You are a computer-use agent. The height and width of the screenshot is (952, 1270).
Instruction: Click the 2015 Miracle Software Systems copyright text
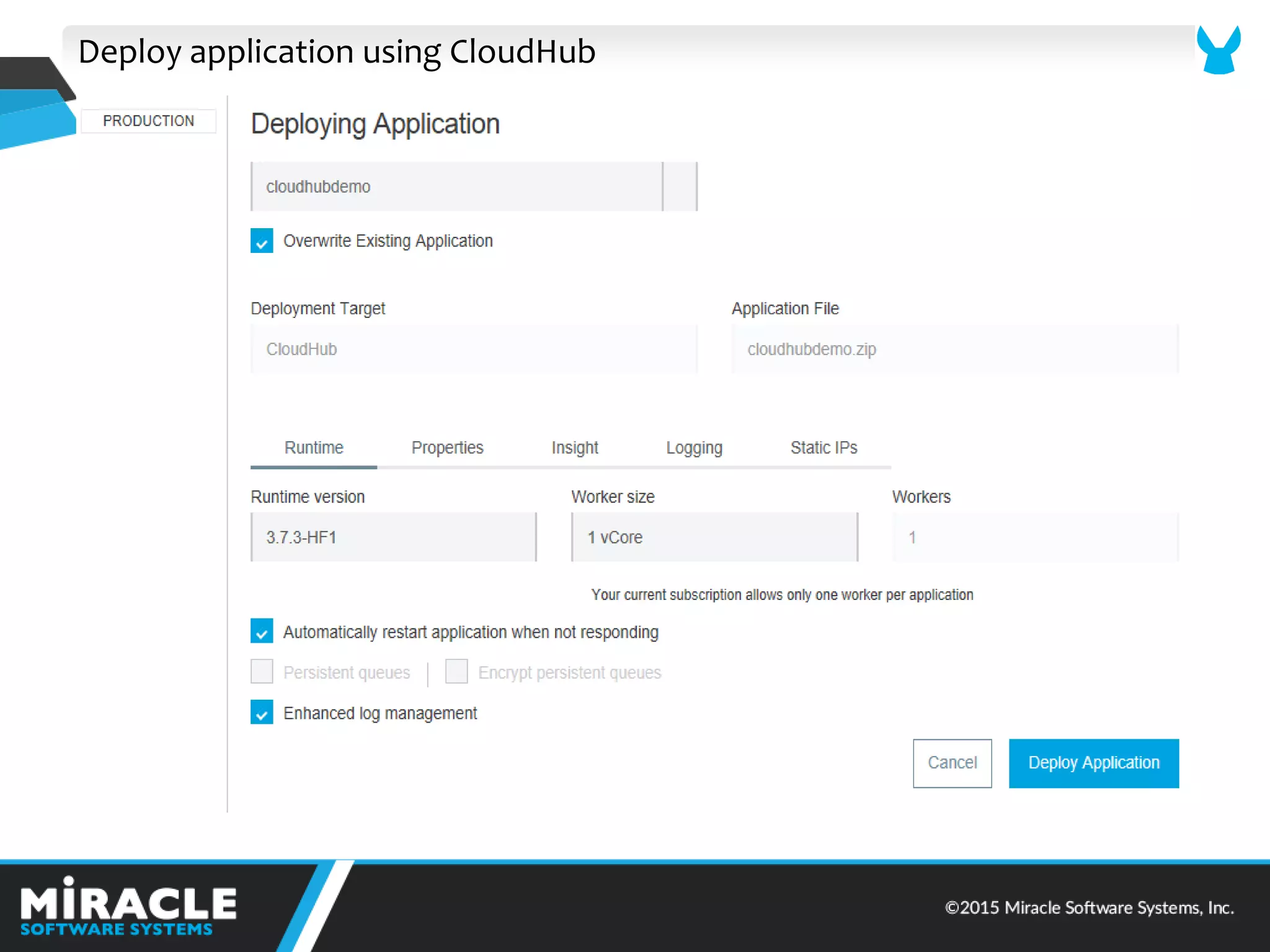(x=1090, y=907)
